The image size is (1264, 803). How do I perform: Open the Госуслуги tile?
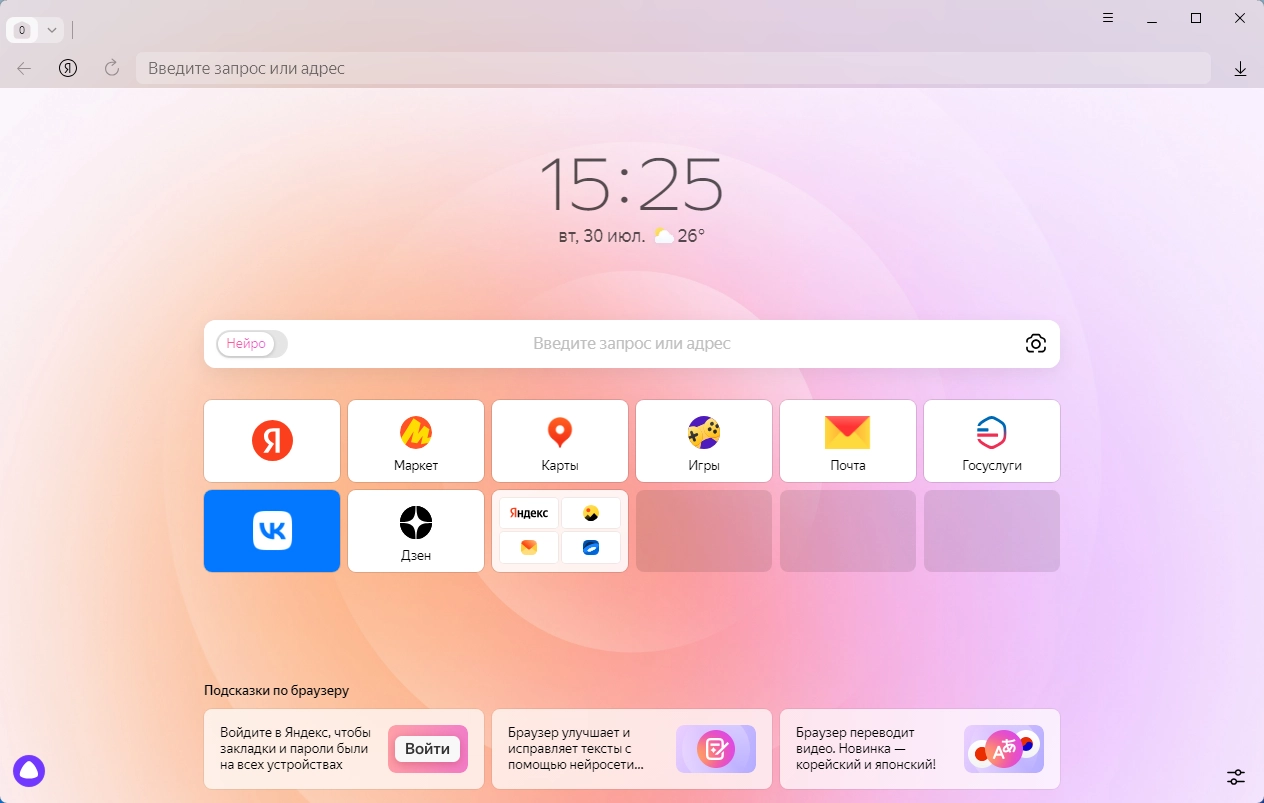point(992,441)
